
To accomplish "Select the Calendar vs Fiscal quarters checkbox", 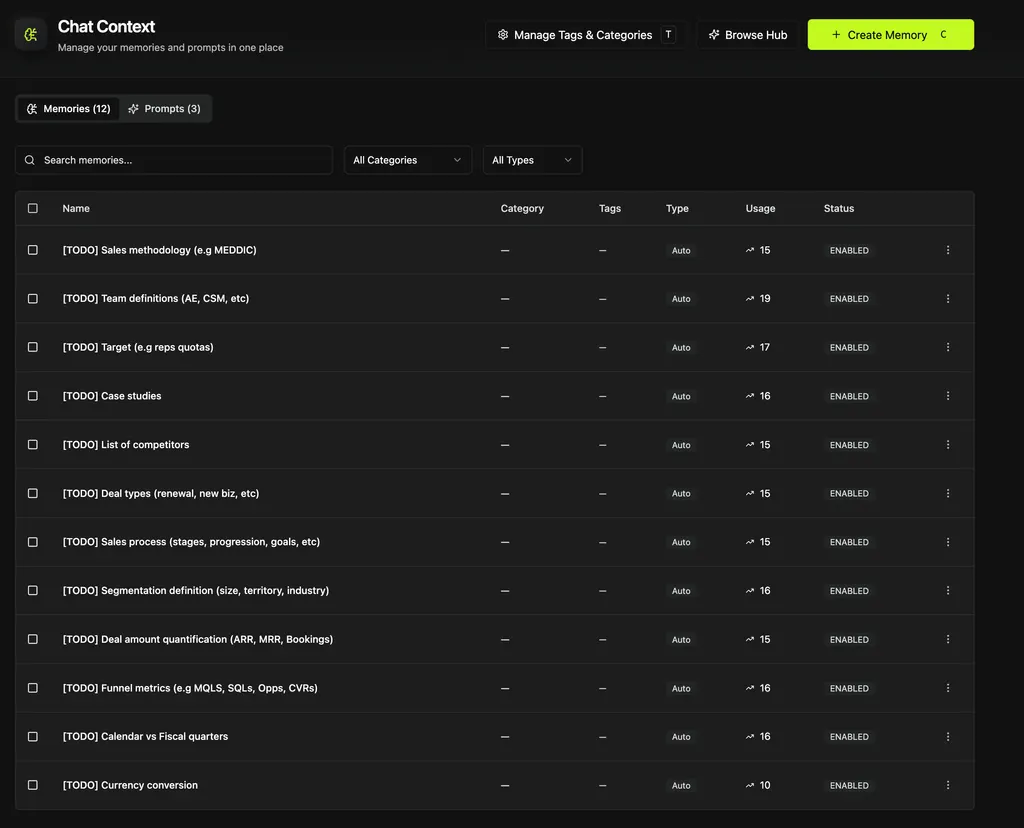I will pos(33,736).
